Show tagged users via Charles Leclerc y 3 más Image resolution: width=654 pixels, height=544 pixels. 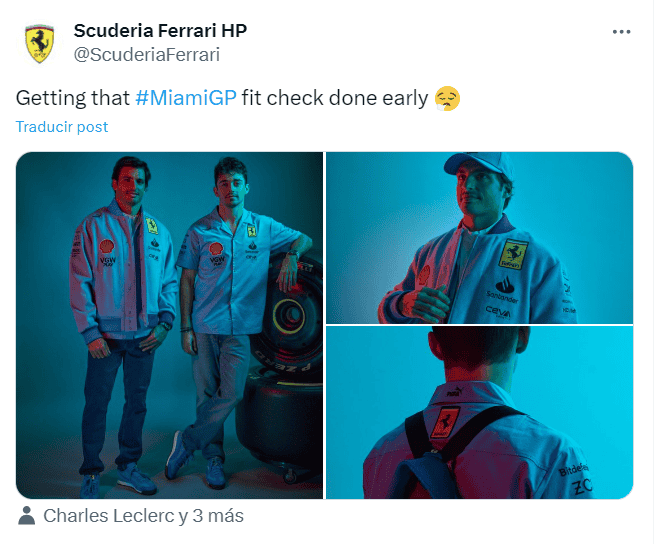tap(143, 516)
